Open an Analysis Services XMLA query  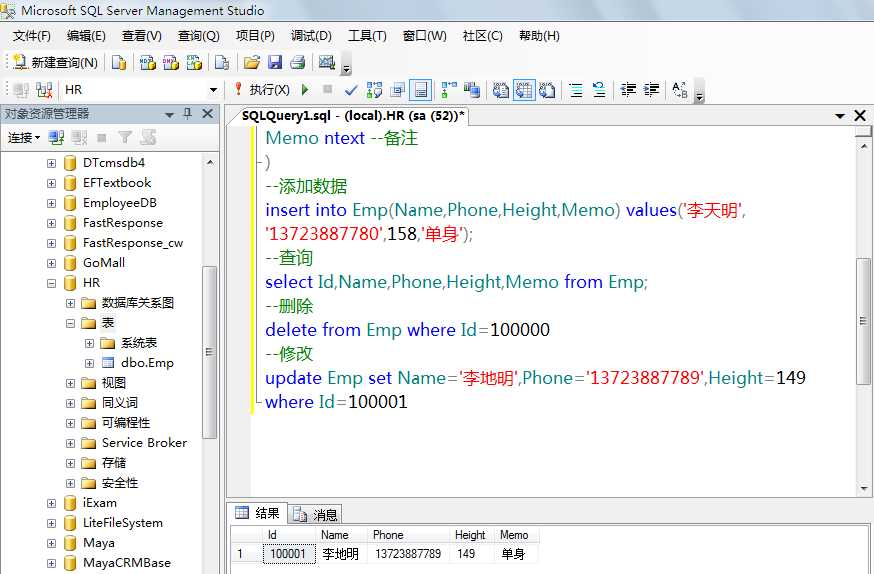pyautogui.click(x=193, y=62)
